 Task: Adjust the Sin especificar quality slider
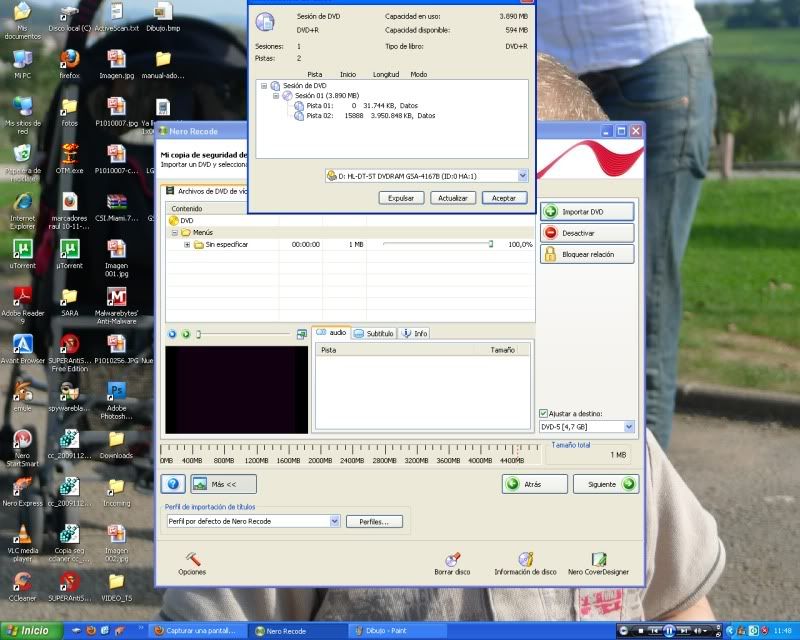[x=490, y=244]
